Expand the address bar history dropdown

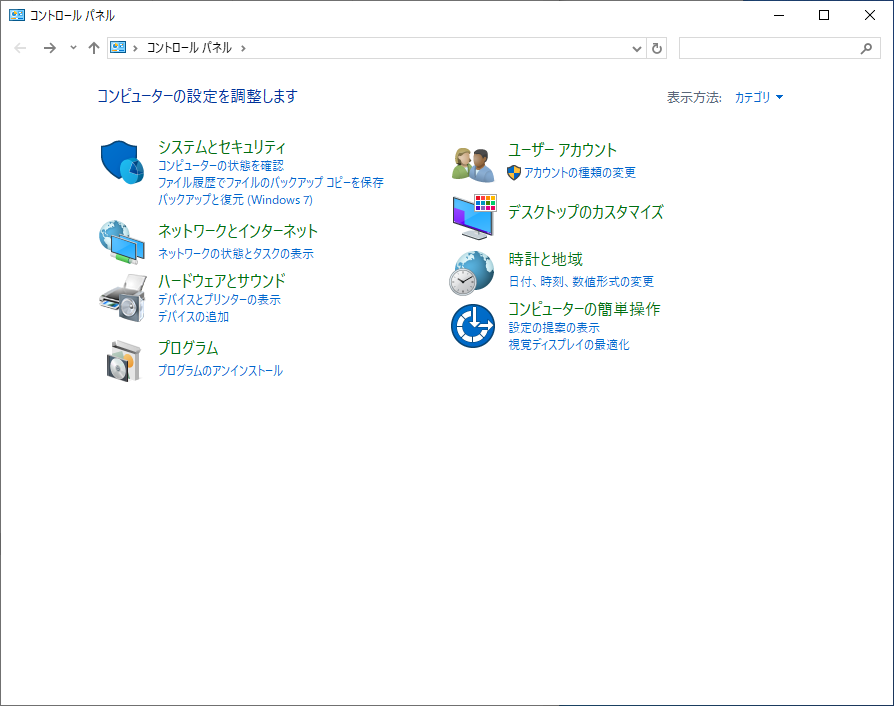pyautogui.click(x=637, y=48)
